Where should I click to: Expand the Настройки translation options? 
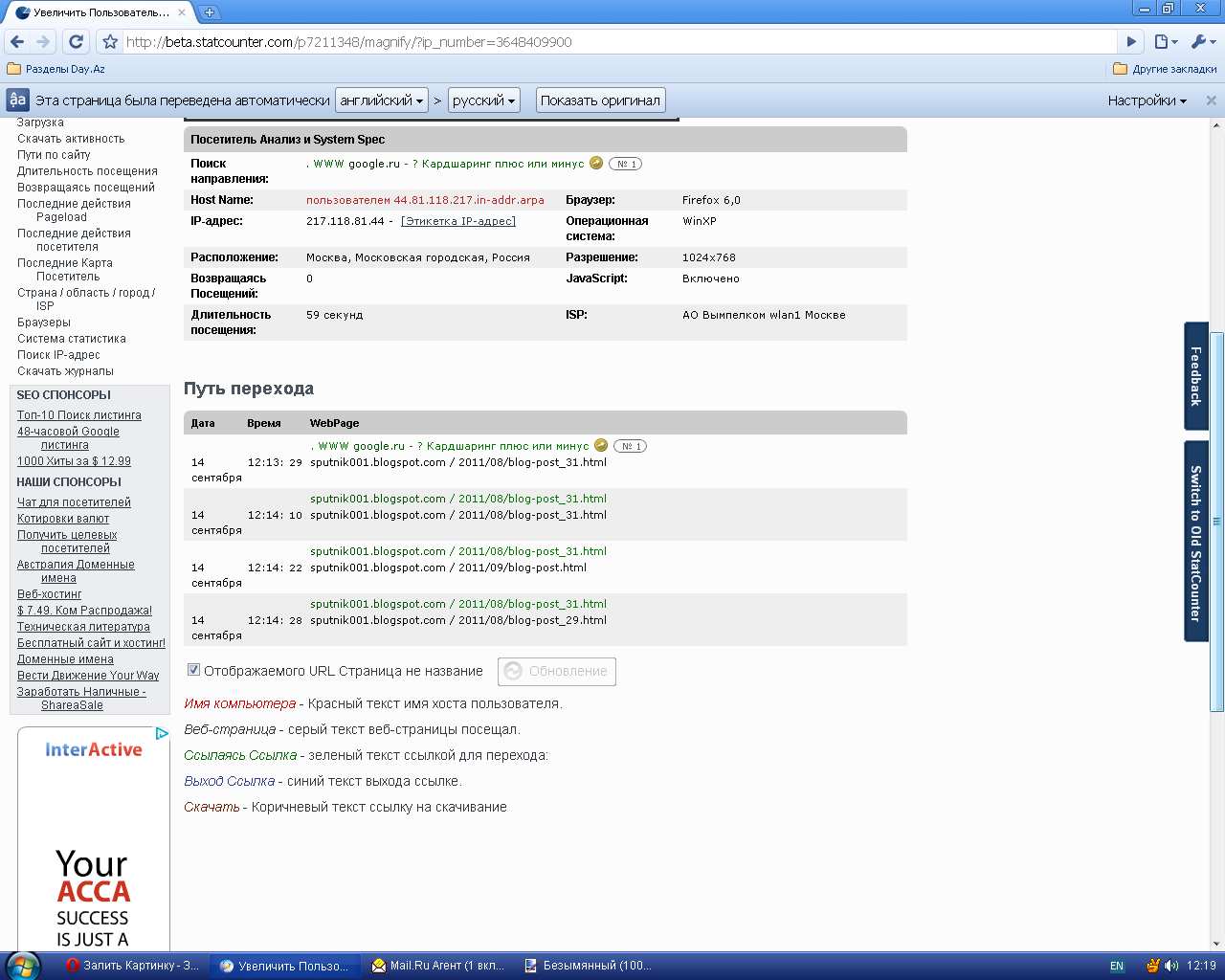point(1147,100)
